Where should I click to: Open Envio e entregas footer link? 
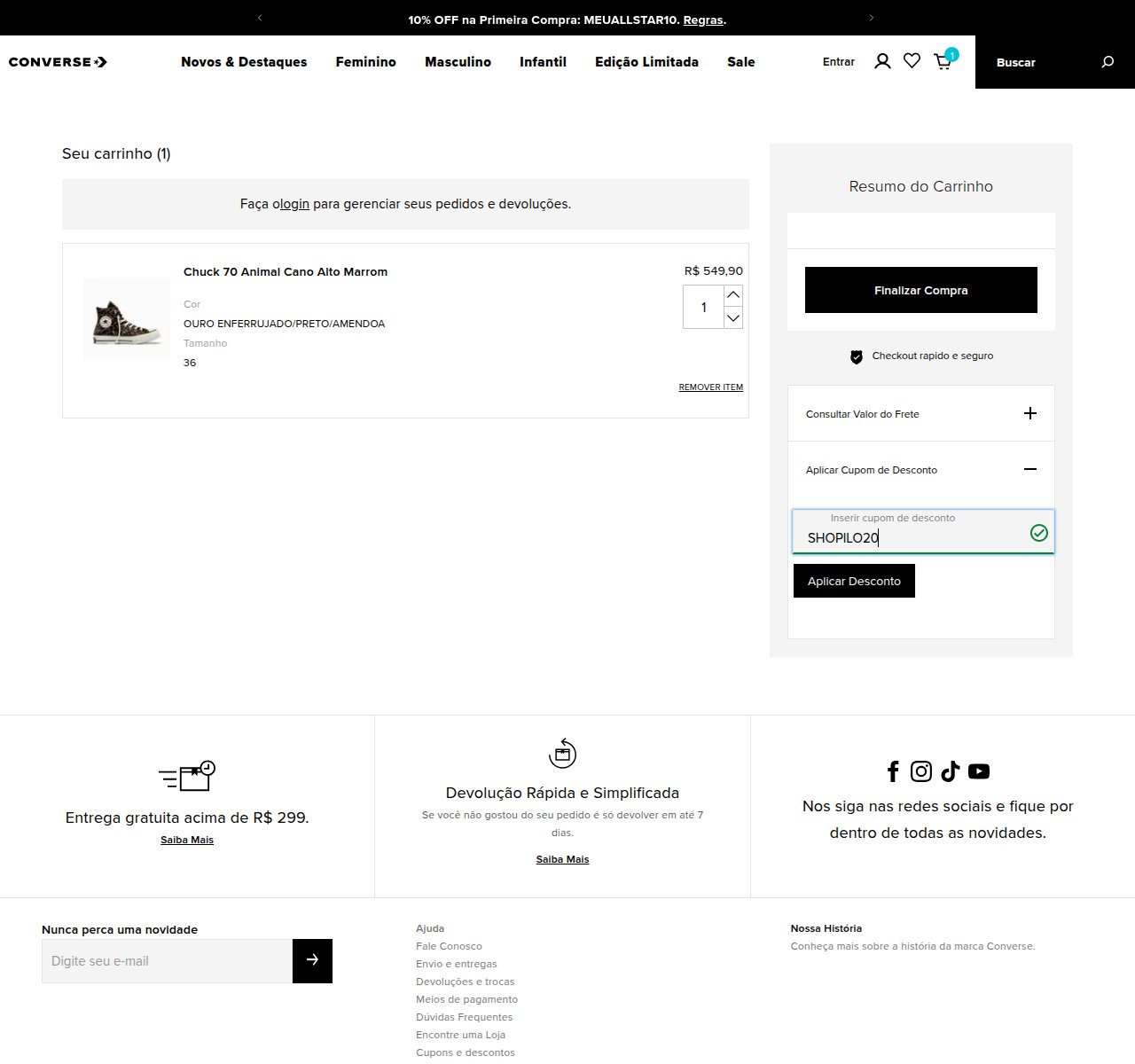click(457, 964)
